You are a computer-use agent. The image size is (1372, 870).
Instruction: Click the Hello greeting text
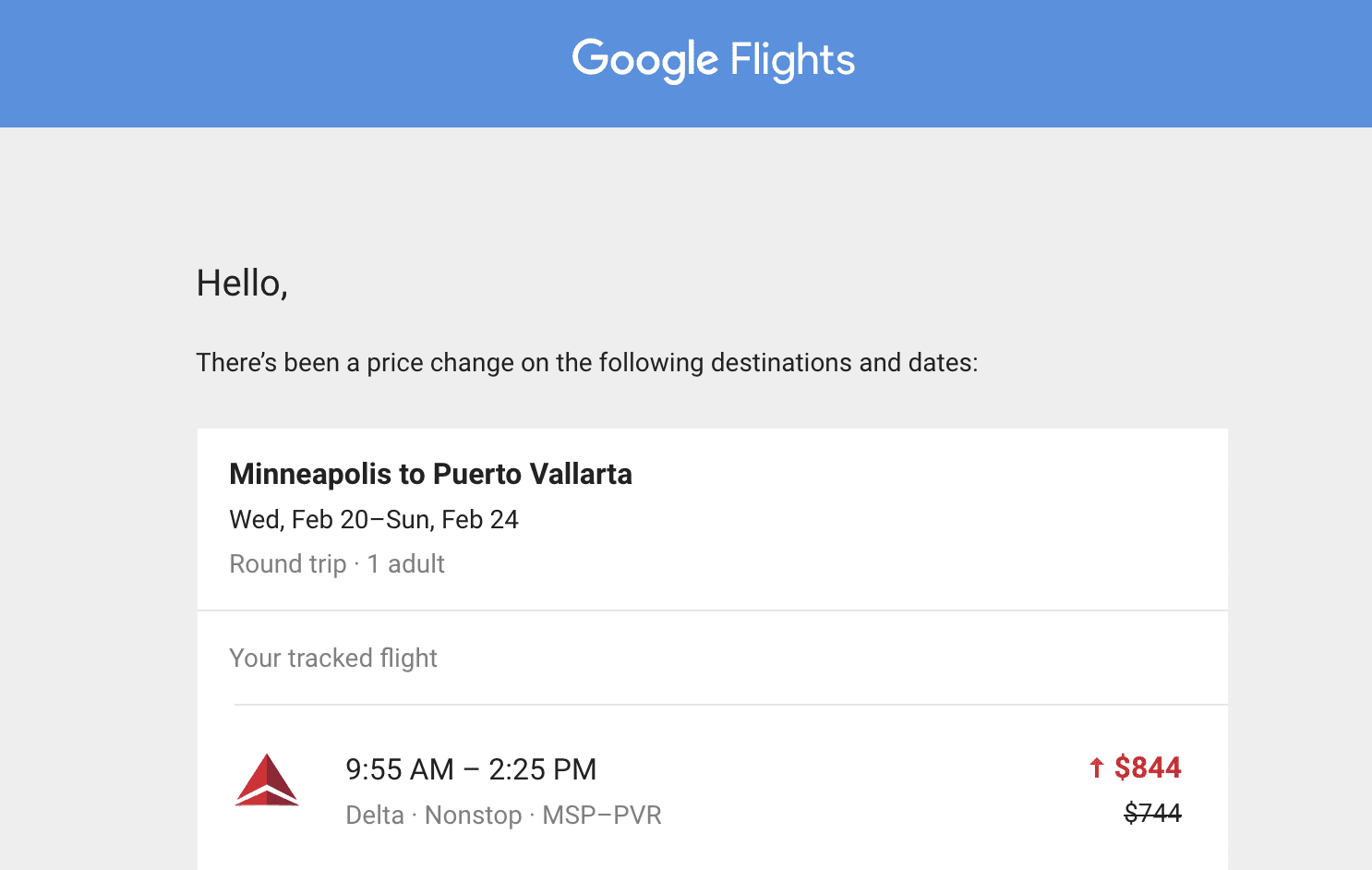242,284
